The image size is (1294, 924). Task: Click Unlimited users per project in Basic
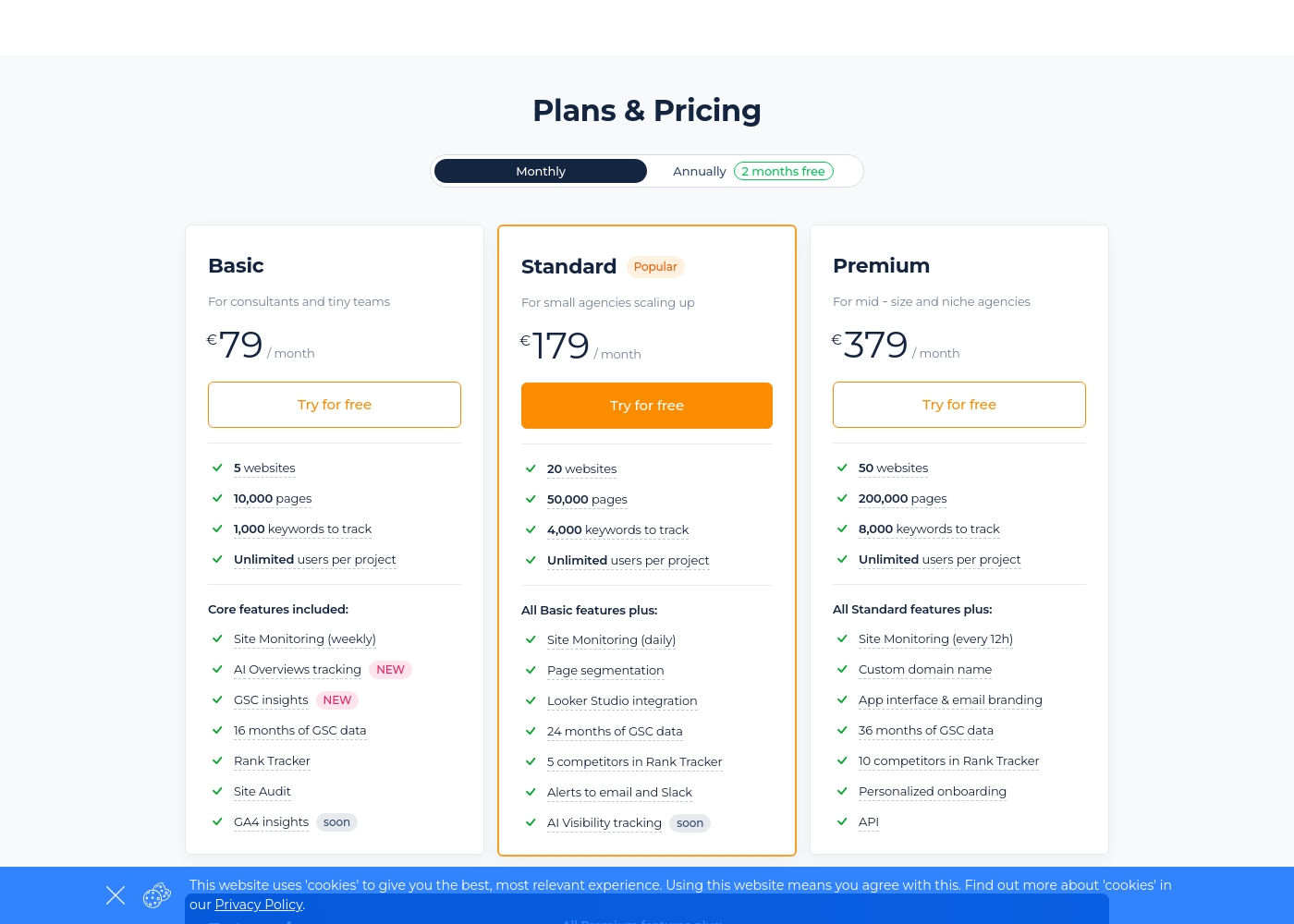click(314, 560)
